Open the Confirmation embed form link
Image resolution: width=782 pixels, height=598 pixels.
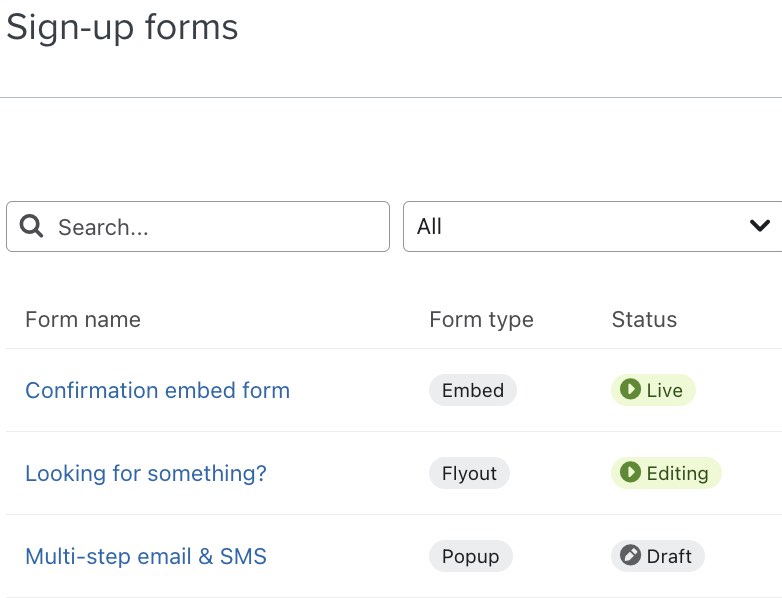pyautogui.click(x=157, y=390)
